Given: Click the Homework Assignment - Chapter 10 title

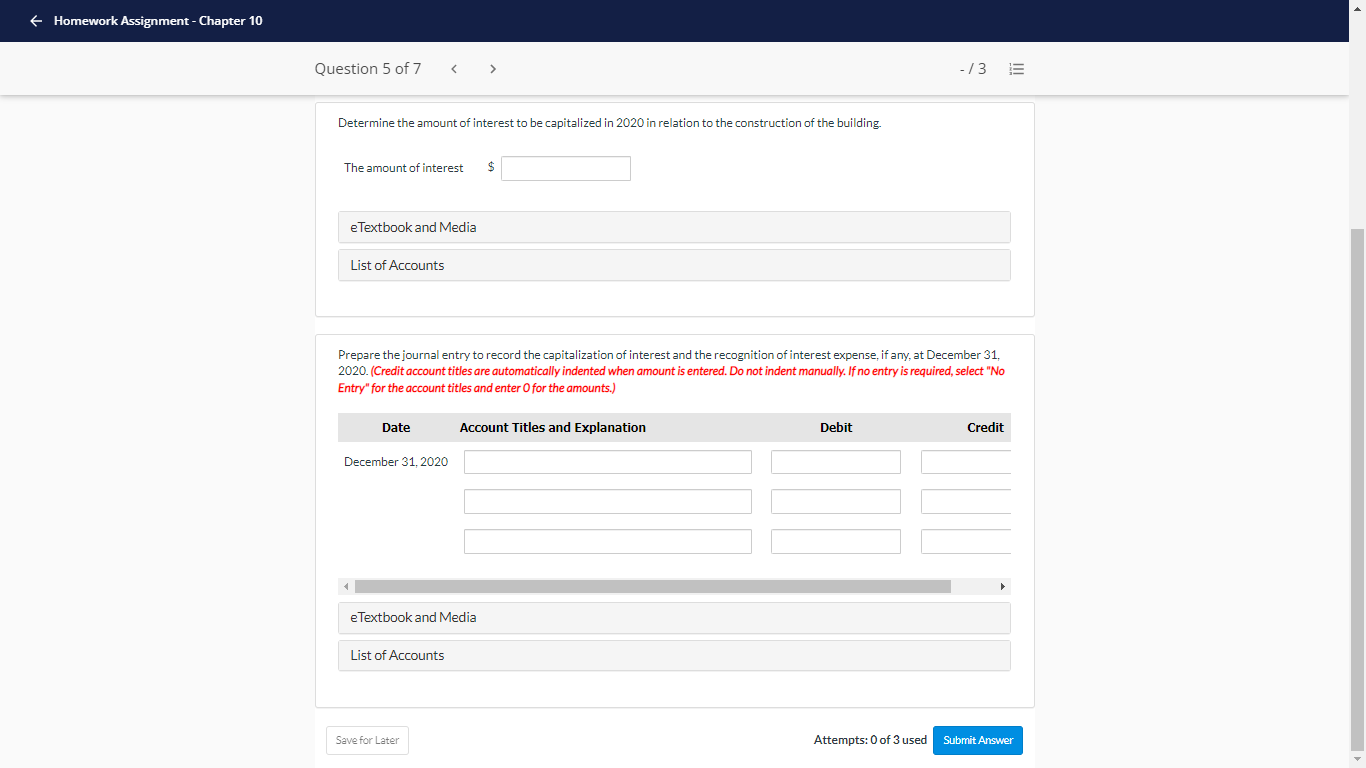Looking at the screenshot, I should point(160,20).
